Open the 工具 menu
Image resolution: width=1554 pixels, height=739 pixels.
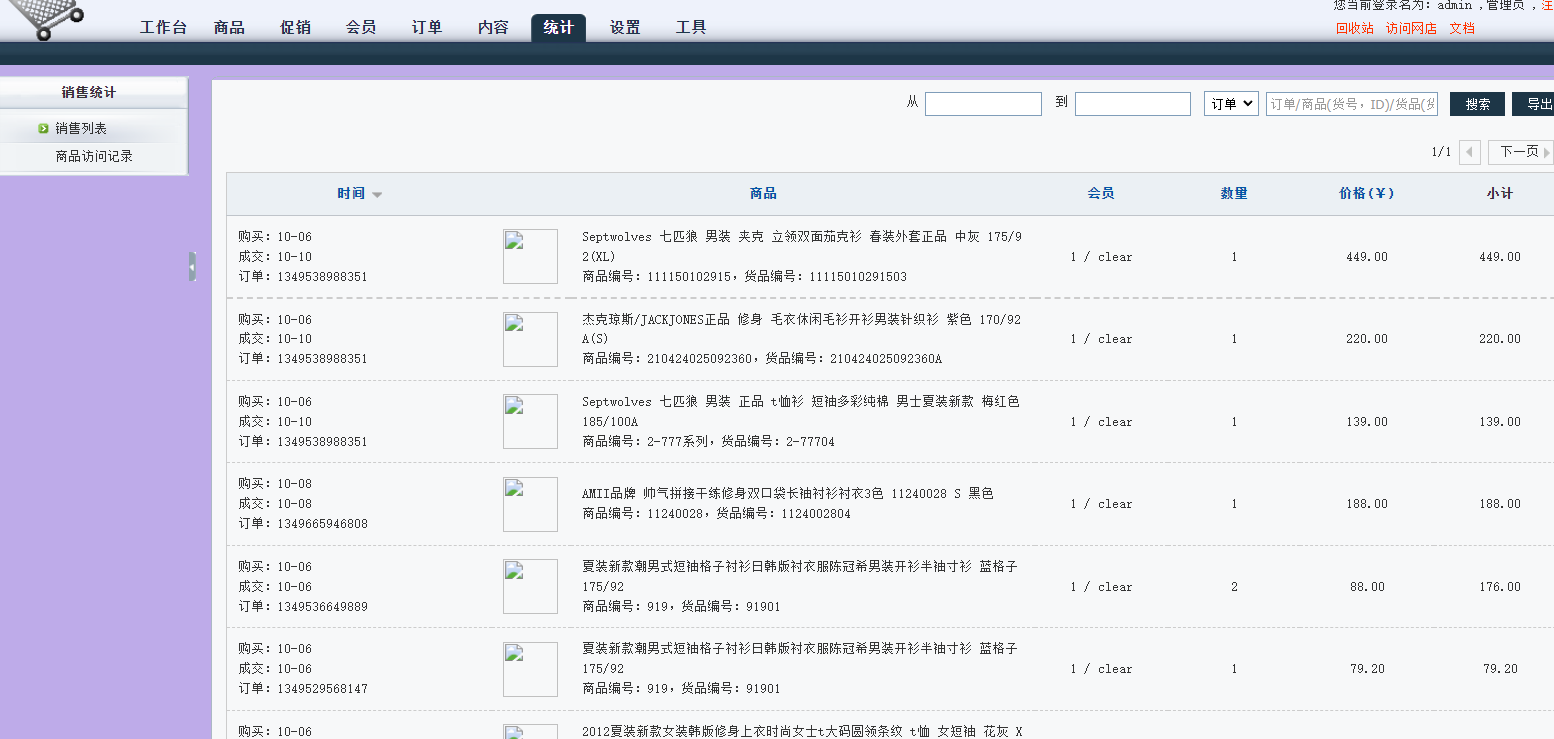click(x=691, y=27)
